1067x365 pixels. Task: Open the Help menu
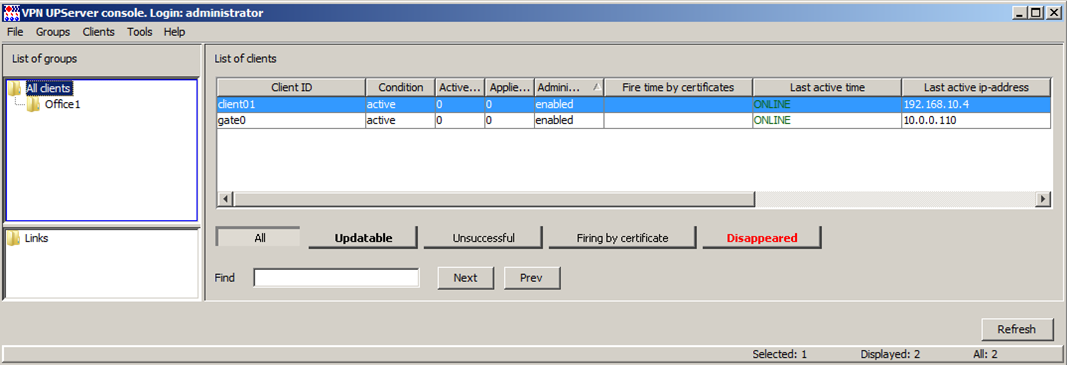point(174,31)
